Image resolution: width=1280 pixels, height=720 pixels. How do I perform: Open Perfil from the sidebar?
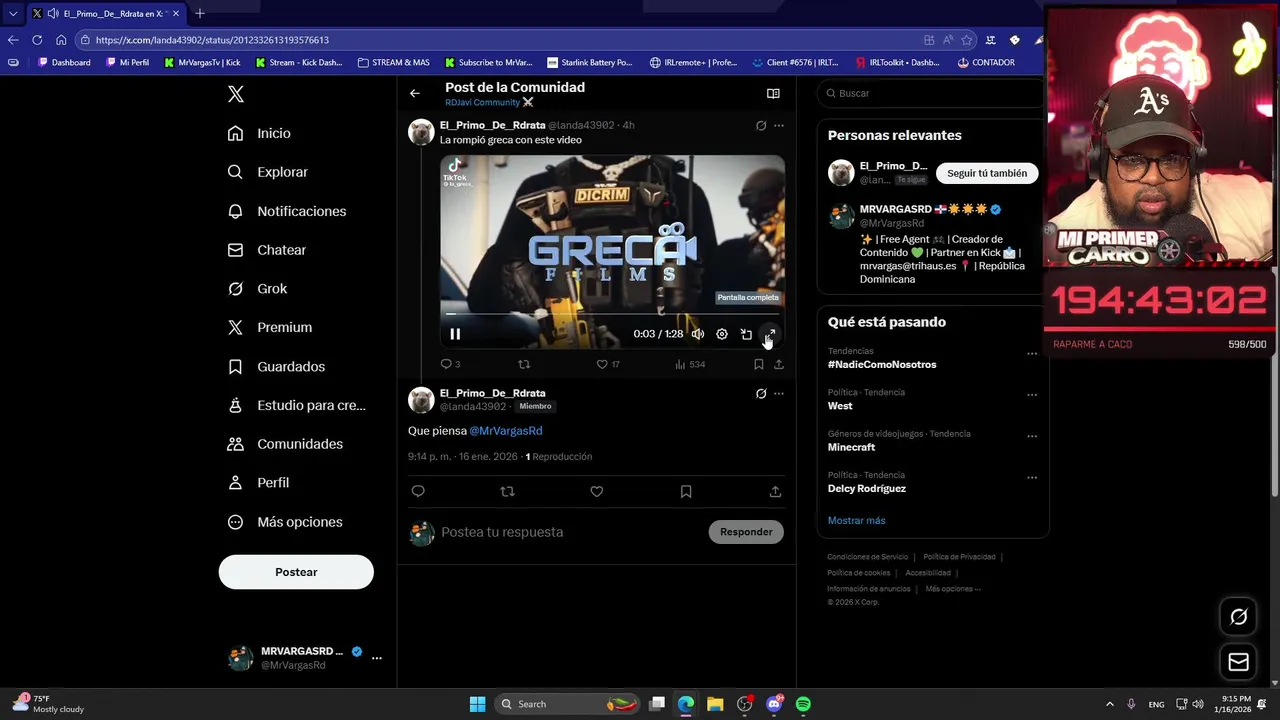(x=258, y=483)
